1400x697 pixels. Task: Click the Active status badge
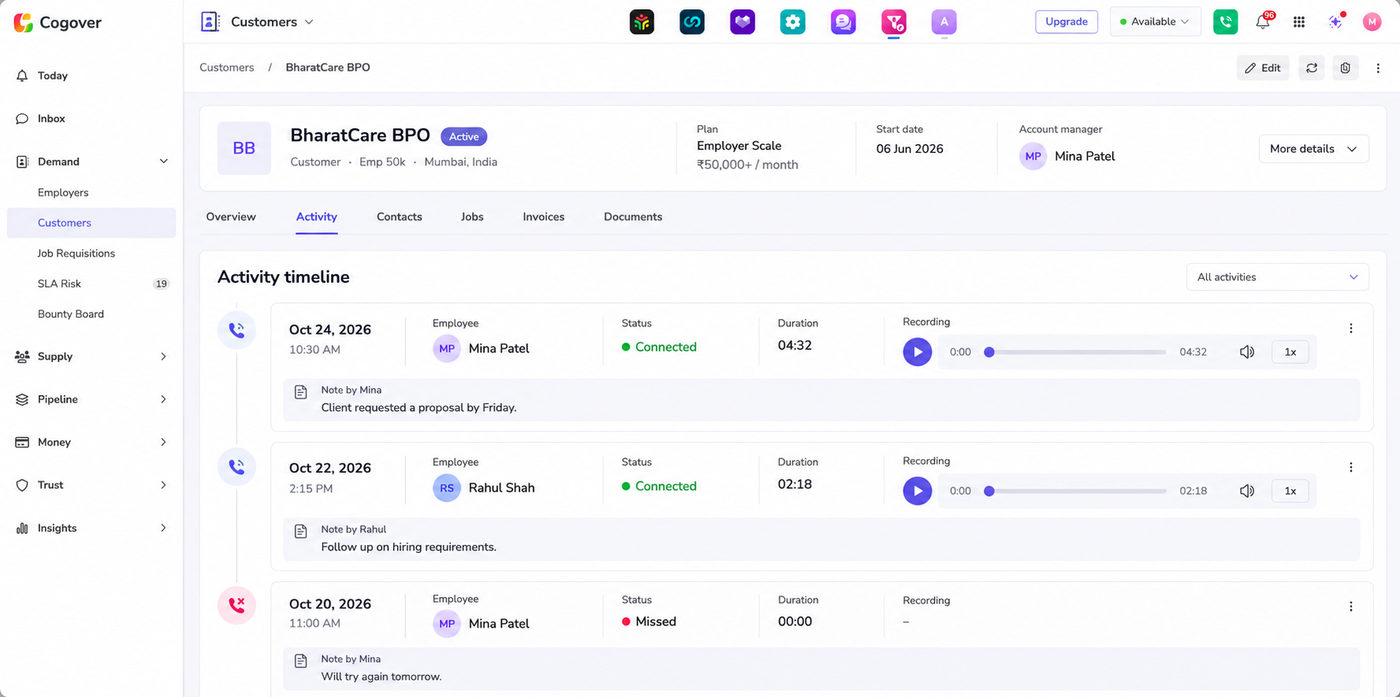coord(464,137)
